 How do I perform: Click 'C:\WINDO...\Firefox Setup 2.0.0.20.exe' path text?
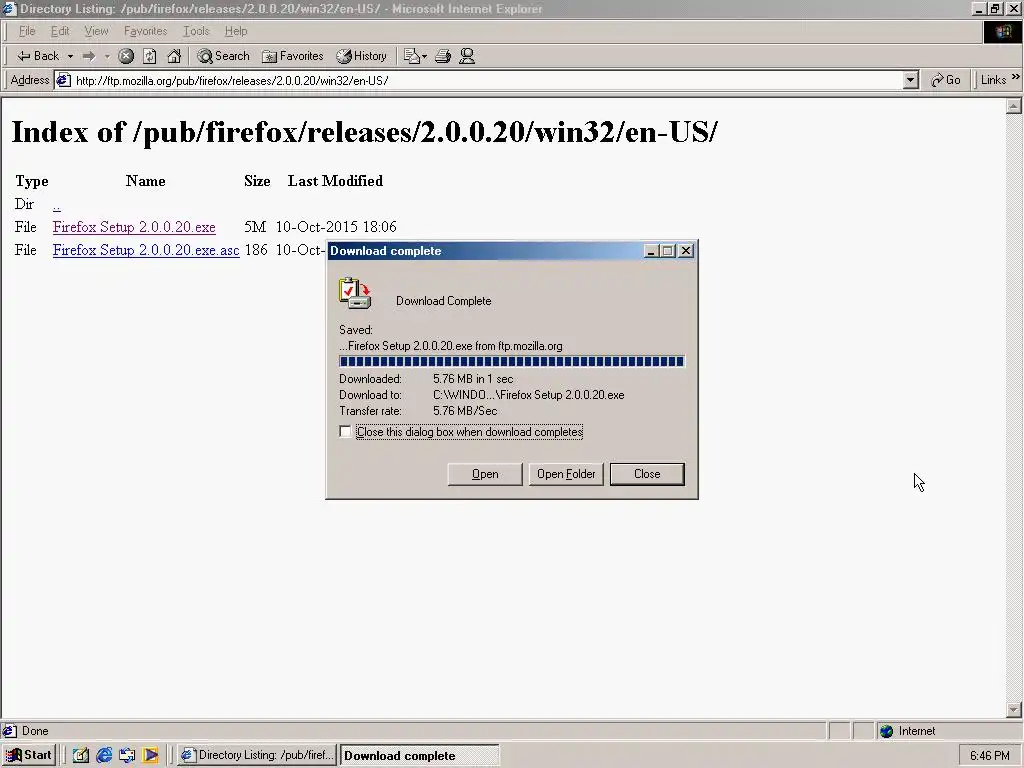[528, 395]
